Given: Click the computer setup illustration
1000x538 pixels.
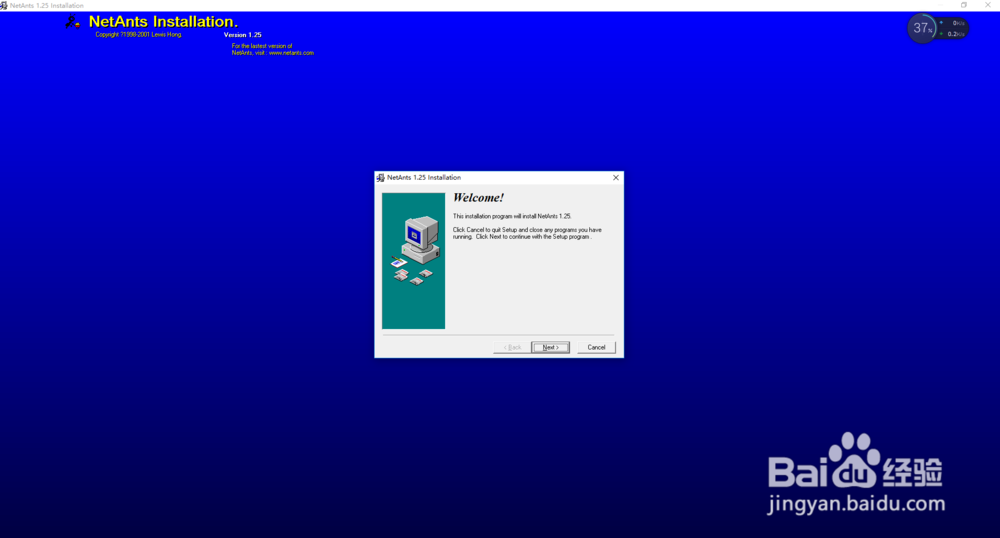Looking at the screenshot, I should click(413, 261).
